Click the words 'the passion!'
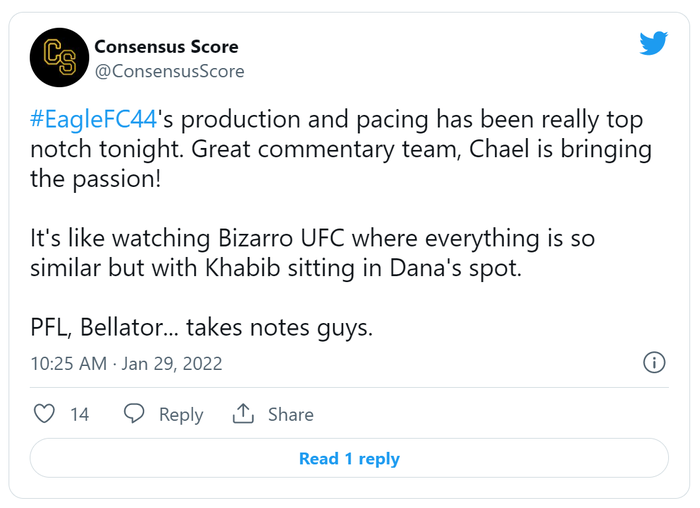The image size is (700, 508). (96, 179)
